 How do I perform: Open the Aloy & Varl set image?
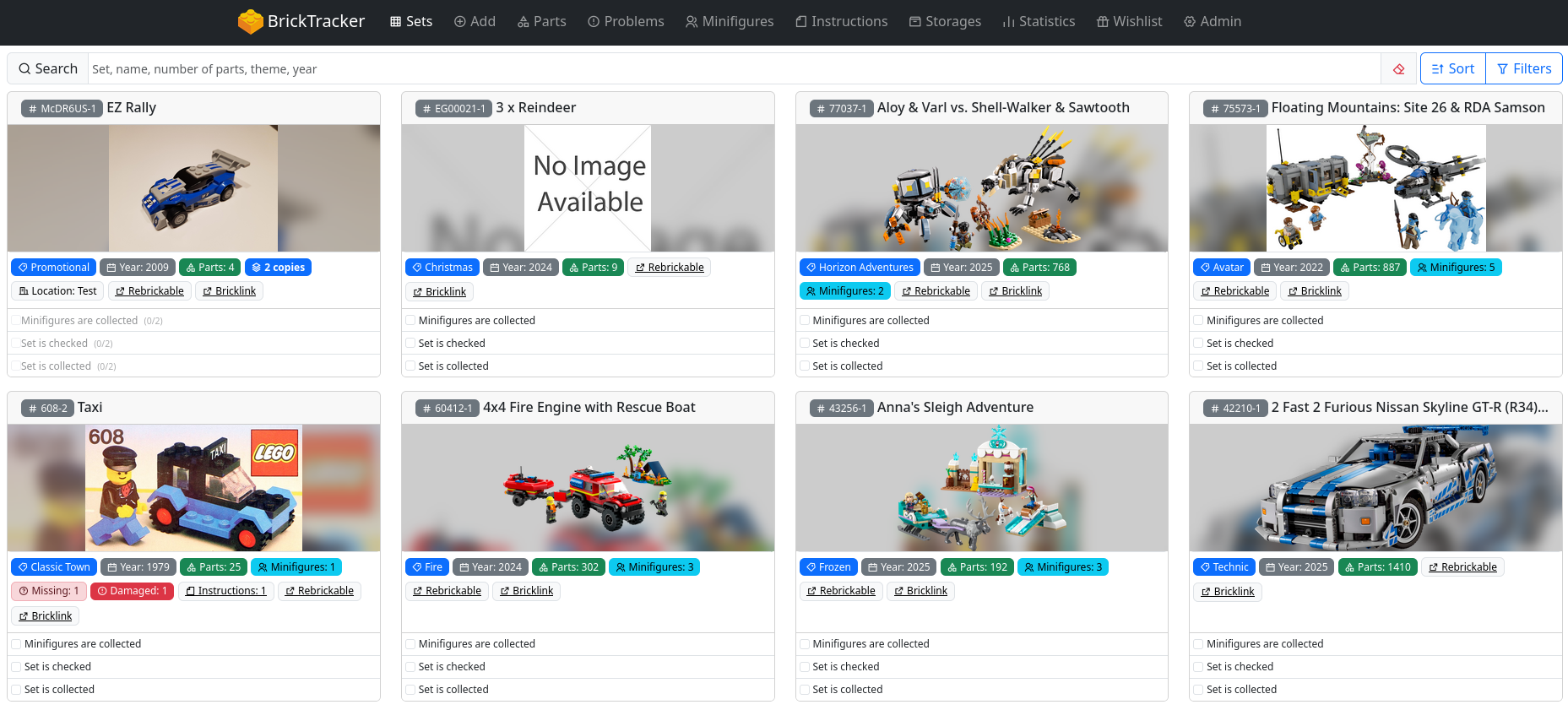[981, 188]
